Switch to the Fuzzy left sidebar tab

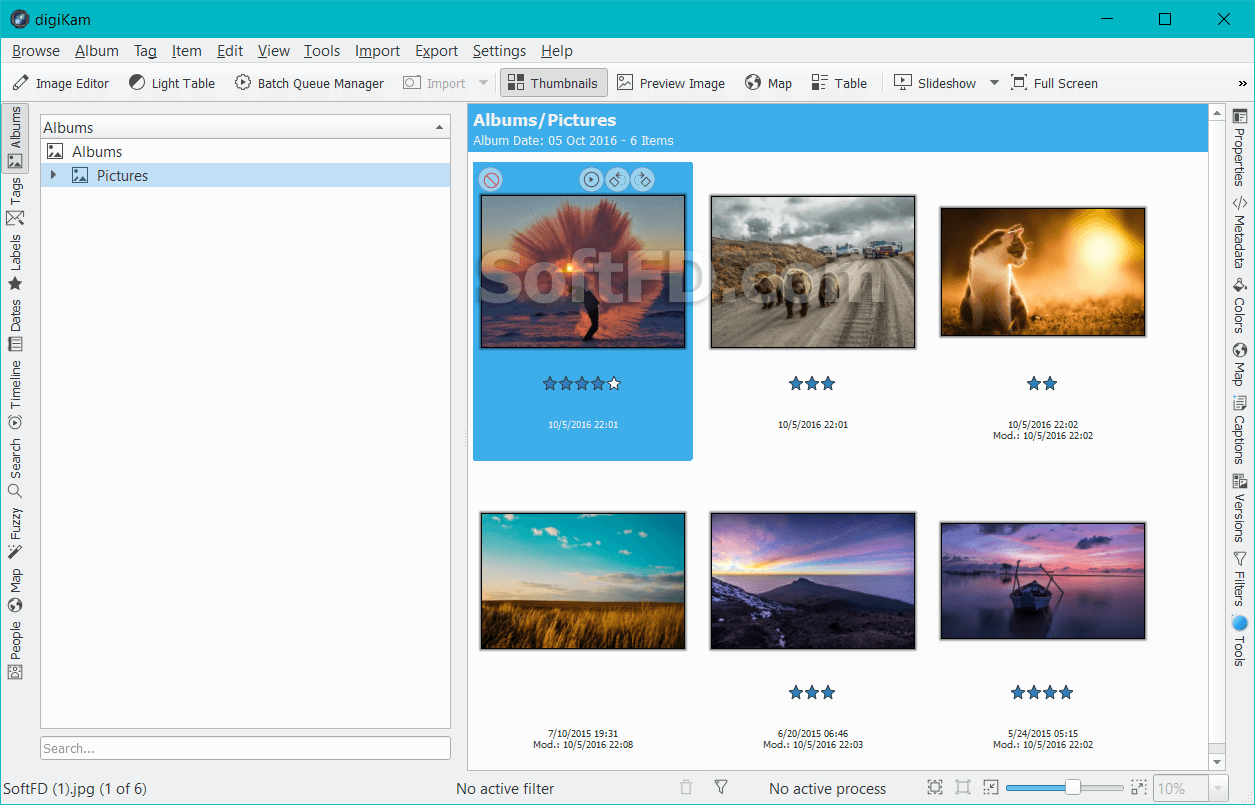(x=15, y=533)
